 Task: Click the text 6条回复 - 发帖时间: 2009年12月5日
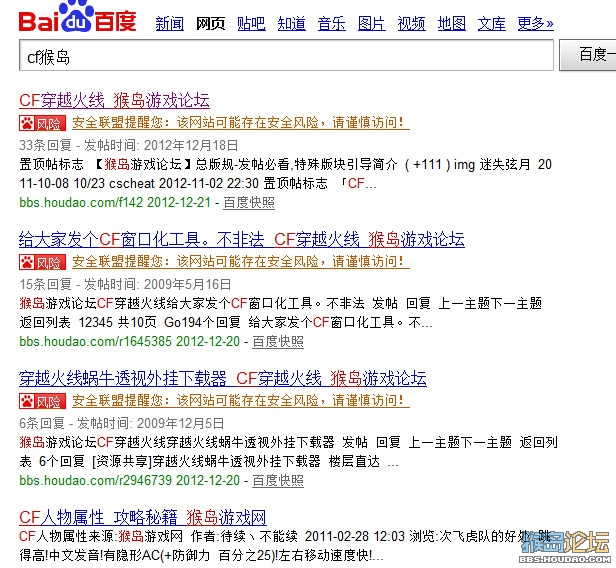point(122,423)
